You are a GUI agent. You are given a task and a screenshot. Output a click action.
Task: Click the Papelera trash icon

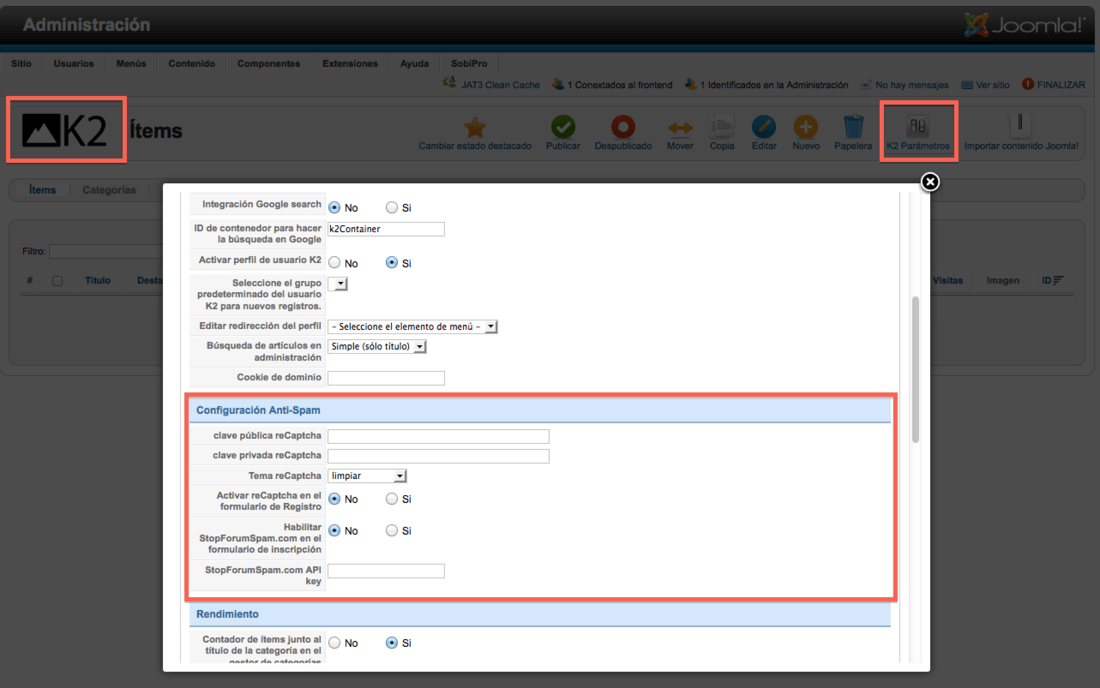click(853, 127)
